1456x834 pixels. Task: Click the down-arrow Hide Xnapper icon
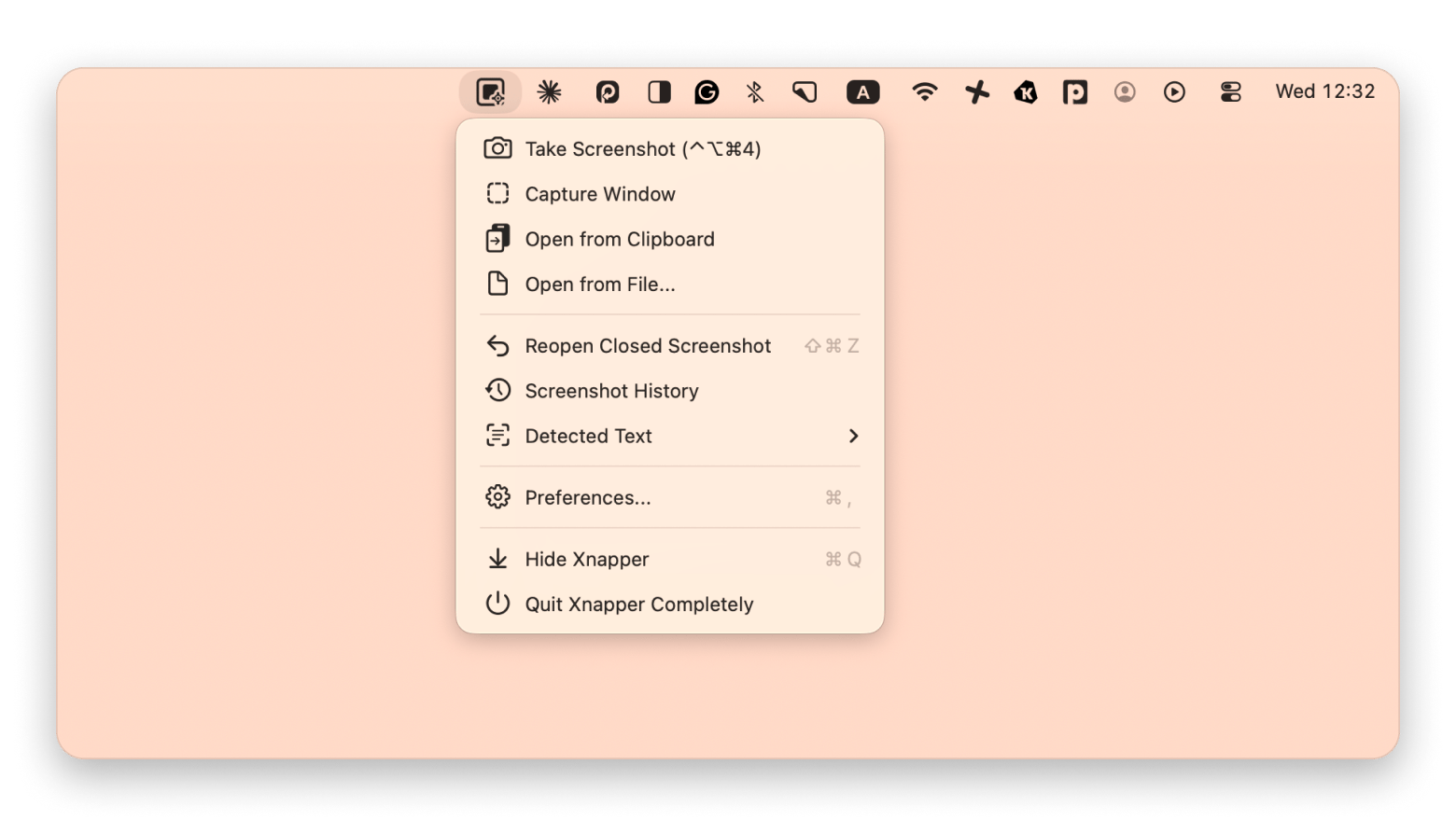[x=497, y=558]
